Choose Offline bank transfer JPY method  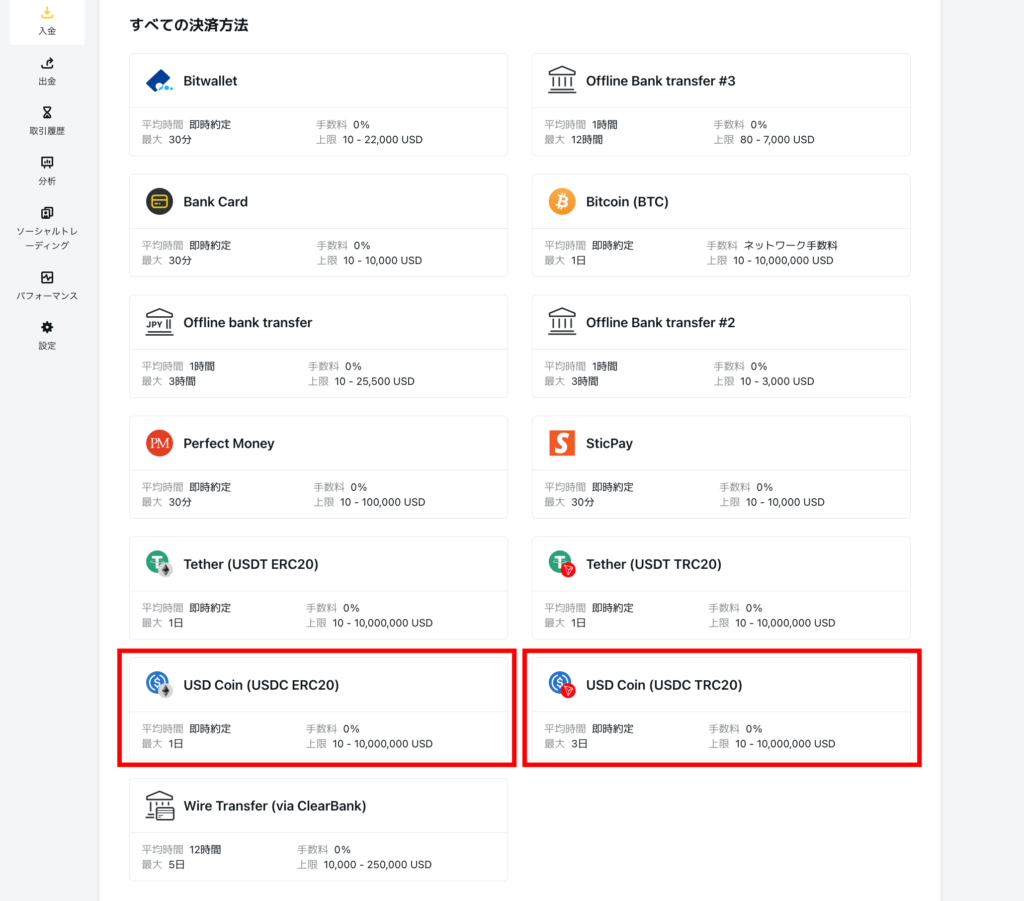(319, 346)
